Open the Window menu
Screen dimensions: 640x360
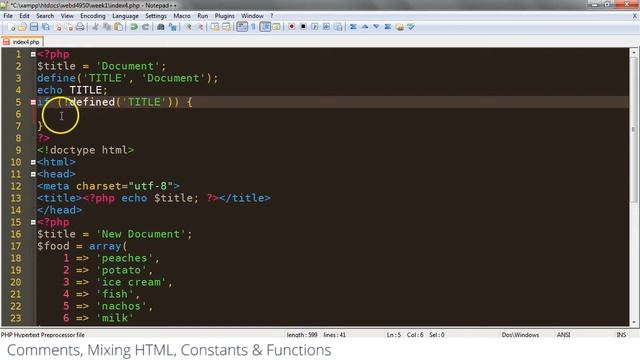(252, 16)
